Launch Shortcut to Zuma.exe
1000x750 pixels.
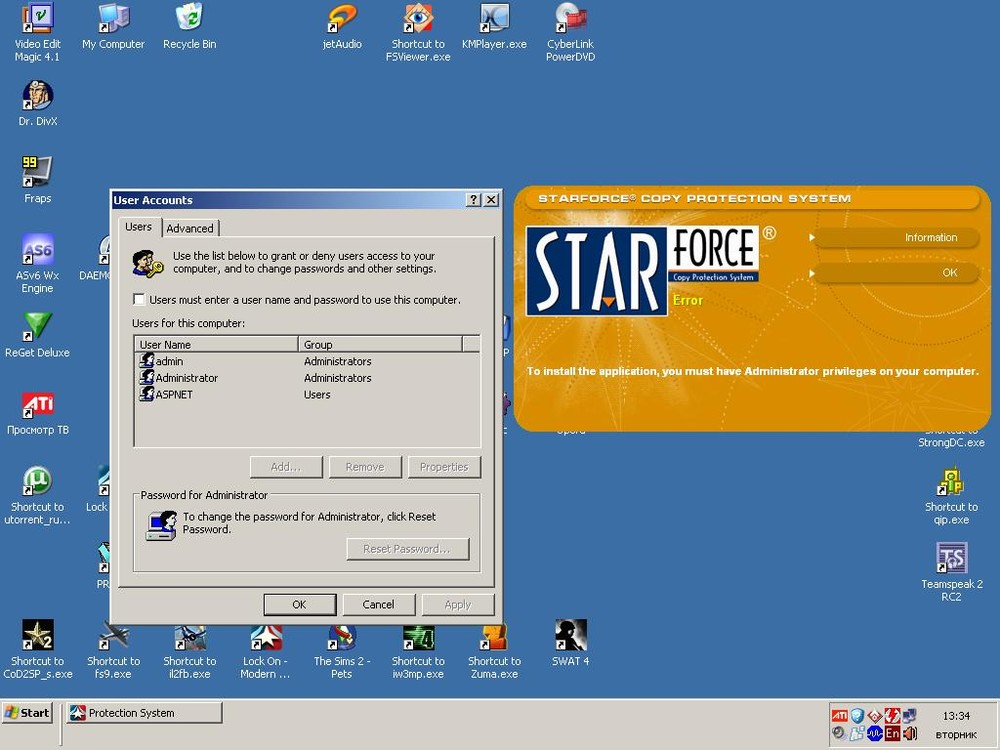494,637
